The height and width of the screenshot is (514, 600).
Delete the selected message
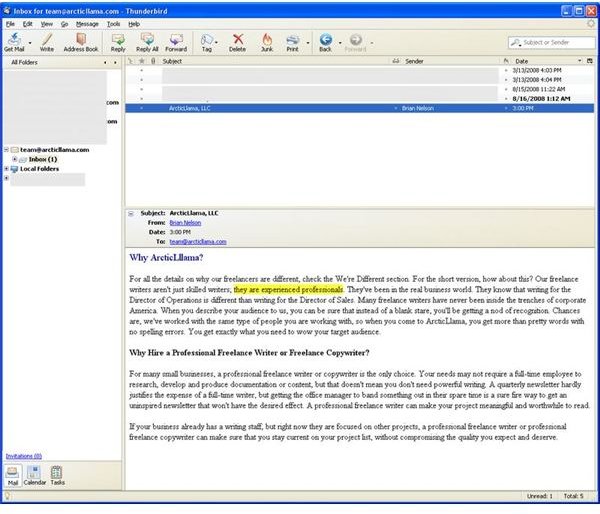point(237,42)
